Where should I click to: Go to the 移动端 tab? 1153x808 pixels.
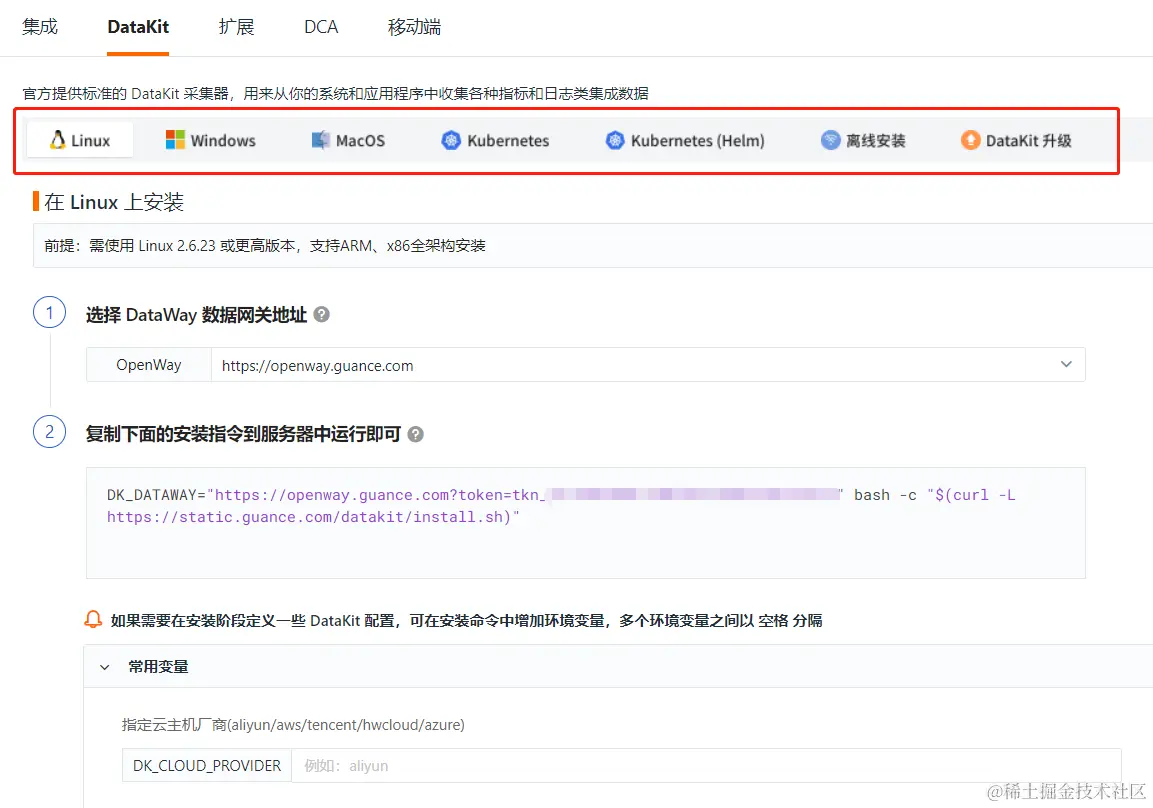coord(414,26)
